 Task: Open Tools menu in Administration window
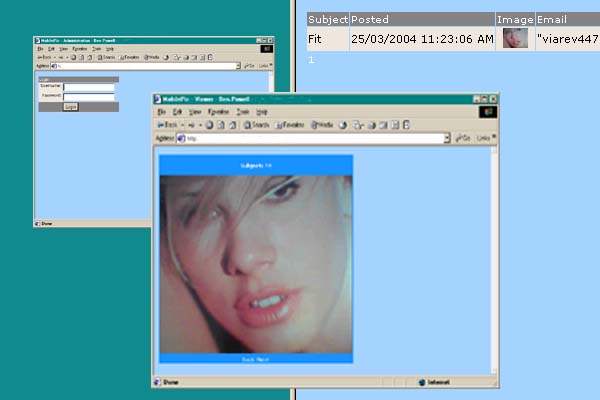(x=96, y=49)
